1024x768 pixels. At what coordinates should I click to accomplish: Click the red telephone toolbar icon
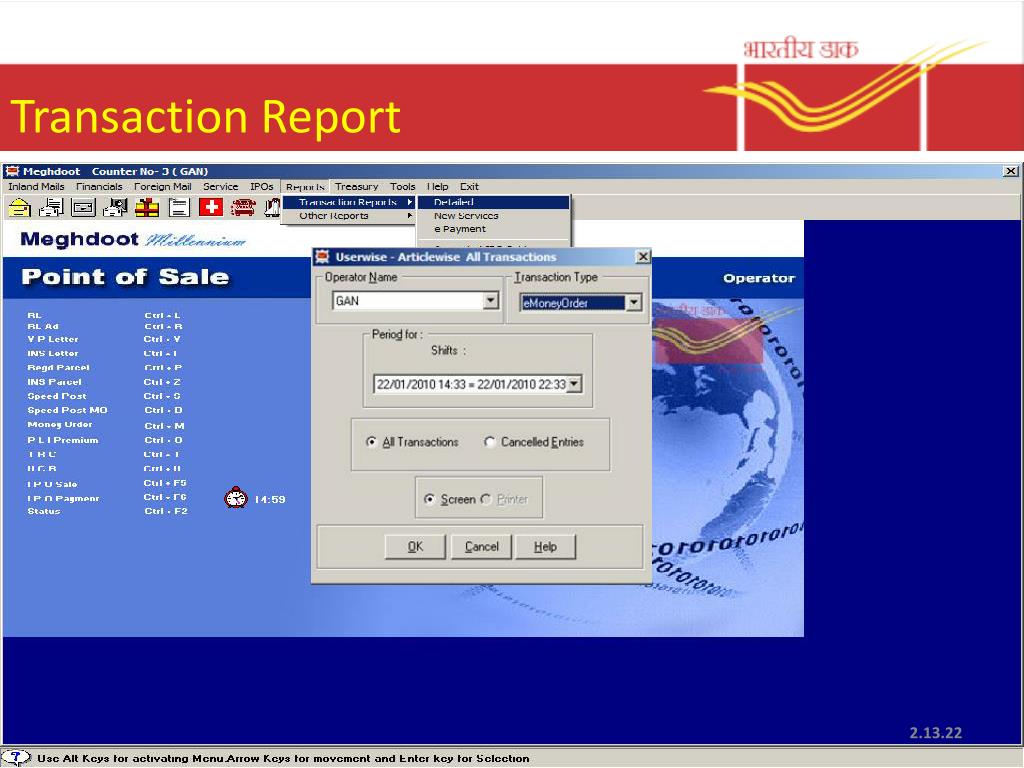point(243,208)
